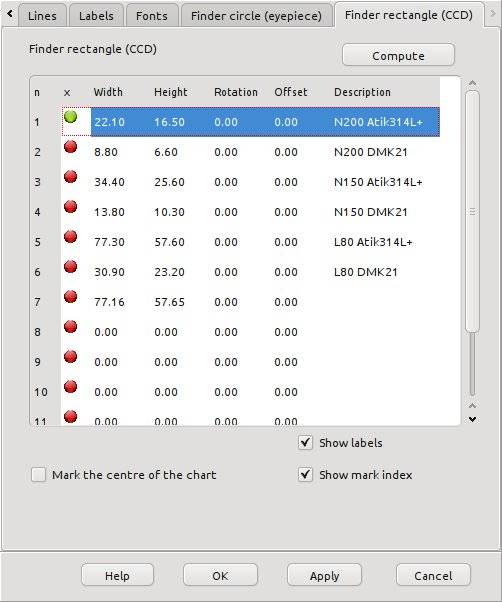Viewport: 502px width, 602px height.
Task: Uncheck the Show mark index checkbox
Action: [305, 475]
